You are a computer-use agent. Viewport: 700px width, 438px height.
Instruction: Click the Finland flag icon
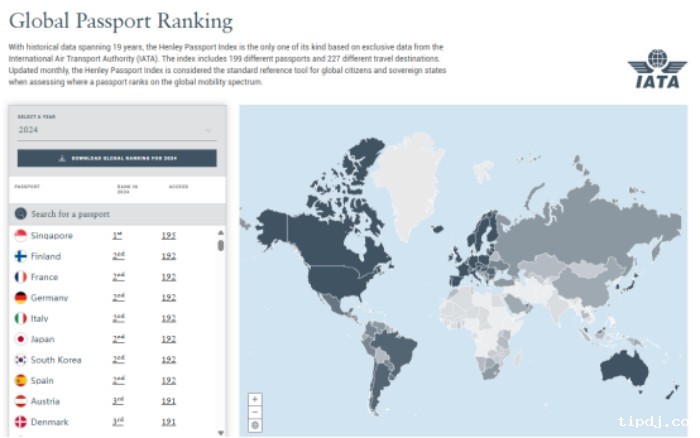point(20,257)
